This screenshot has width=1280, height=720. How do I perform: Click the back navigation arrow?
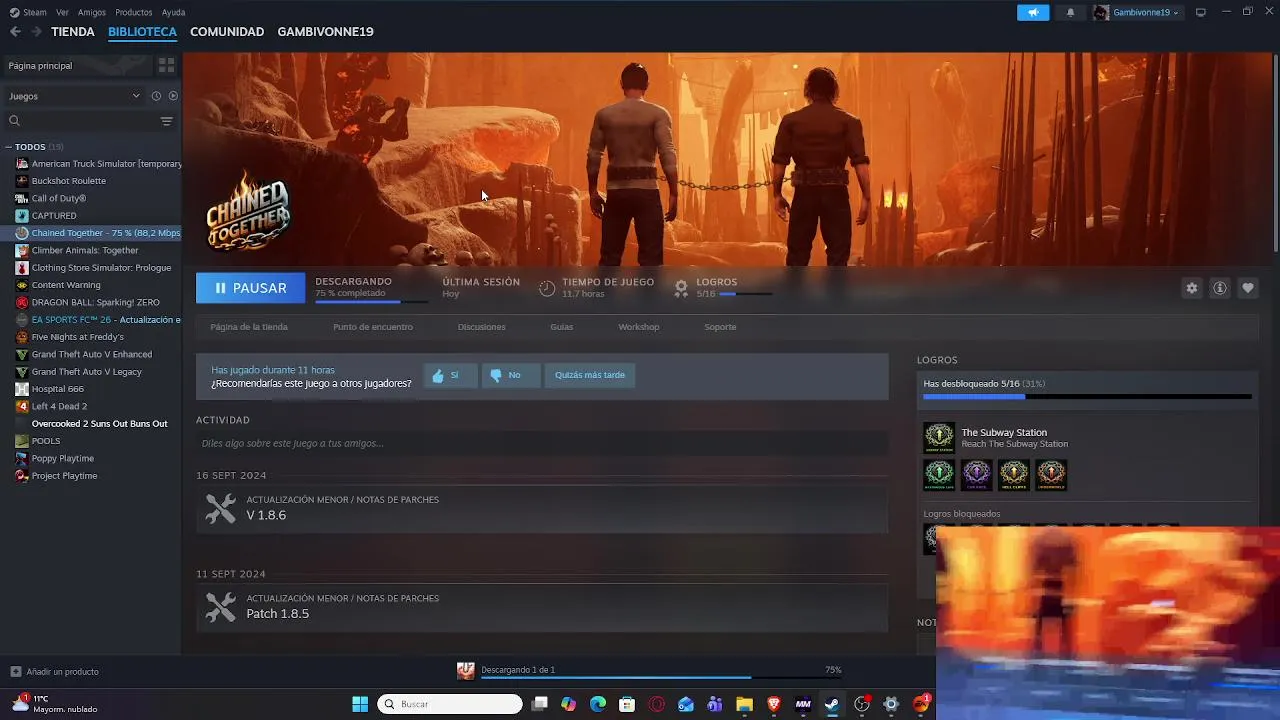click(15, 32)
